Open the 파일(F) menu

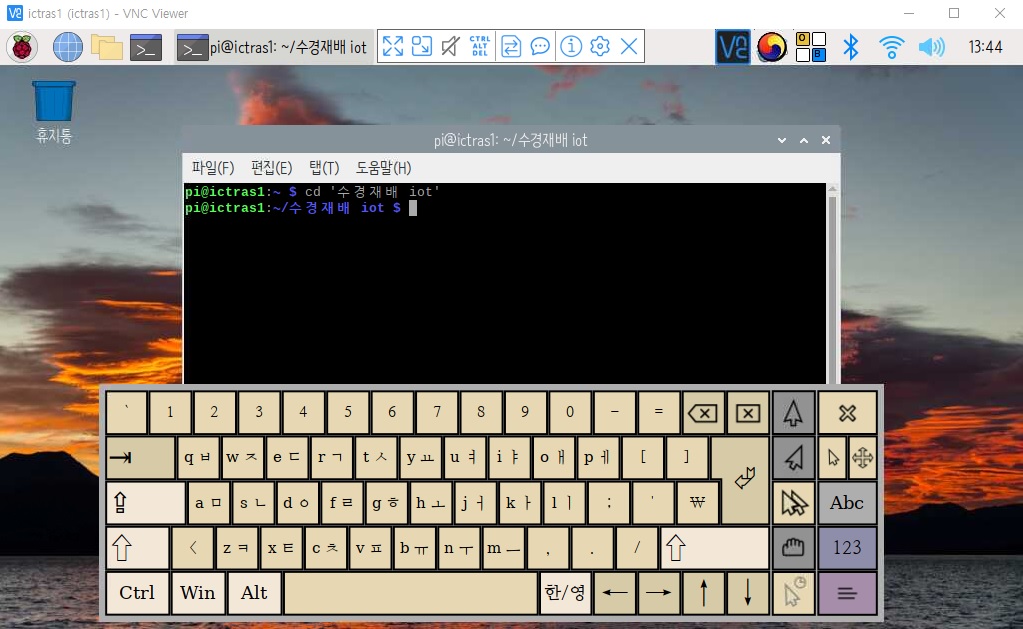[213, 168]
